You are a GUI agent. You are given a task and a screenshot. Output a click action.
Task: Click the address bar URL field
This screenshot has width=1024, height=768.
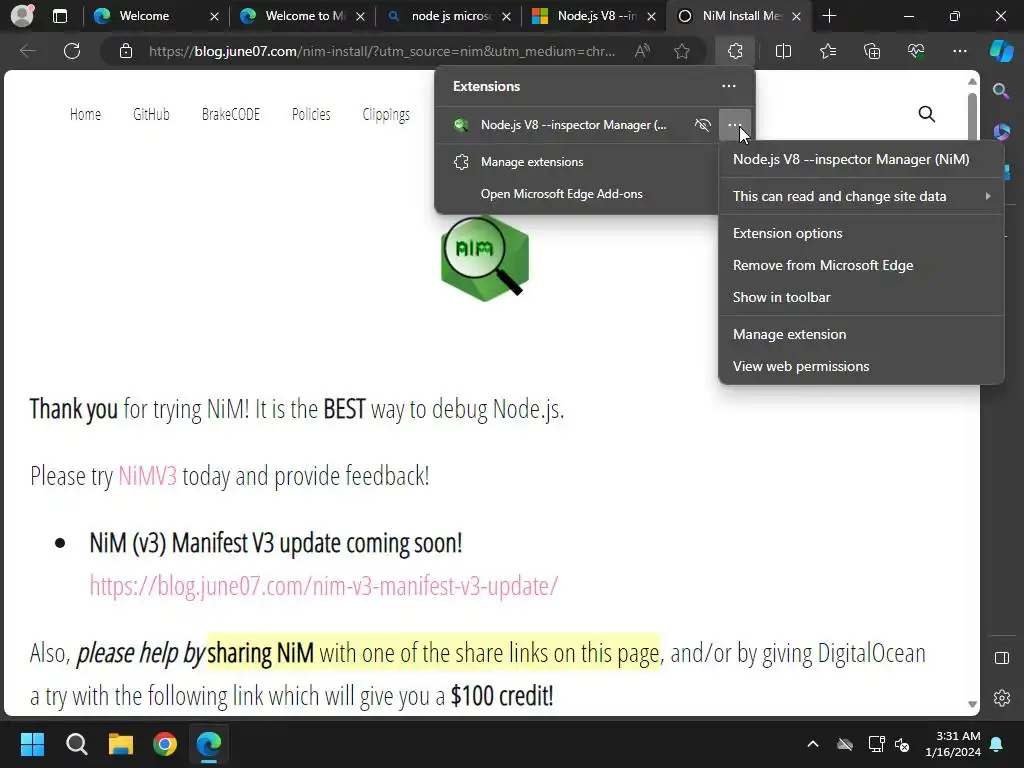click(x=382, y=51)
